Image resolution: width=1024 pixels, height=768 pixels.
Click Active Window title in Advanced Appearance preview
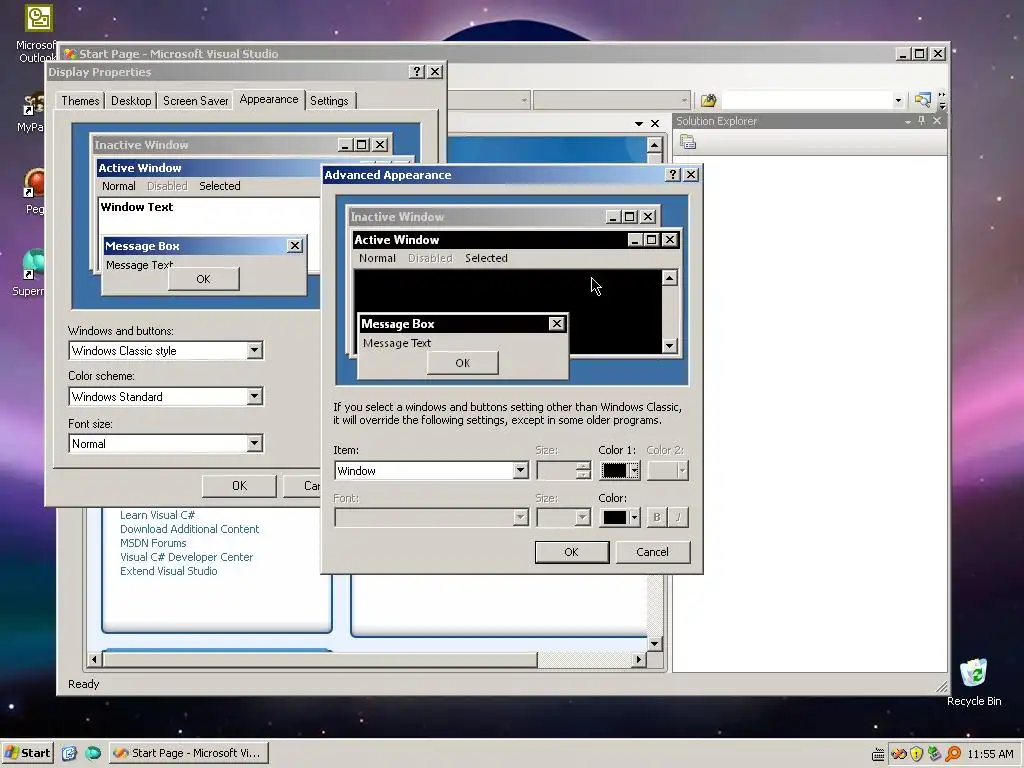396,240
